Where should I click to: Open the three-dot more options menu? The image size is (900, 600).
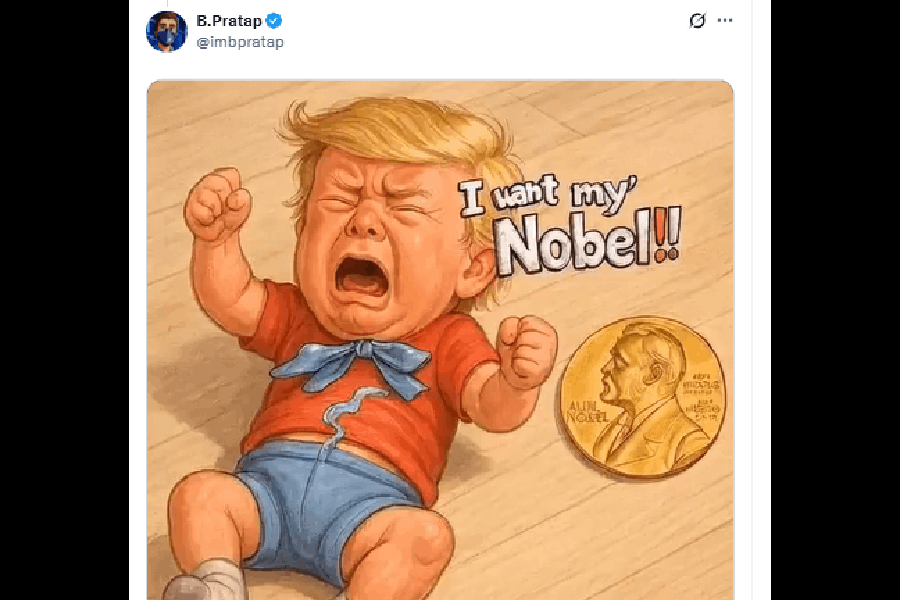[725, 21]
